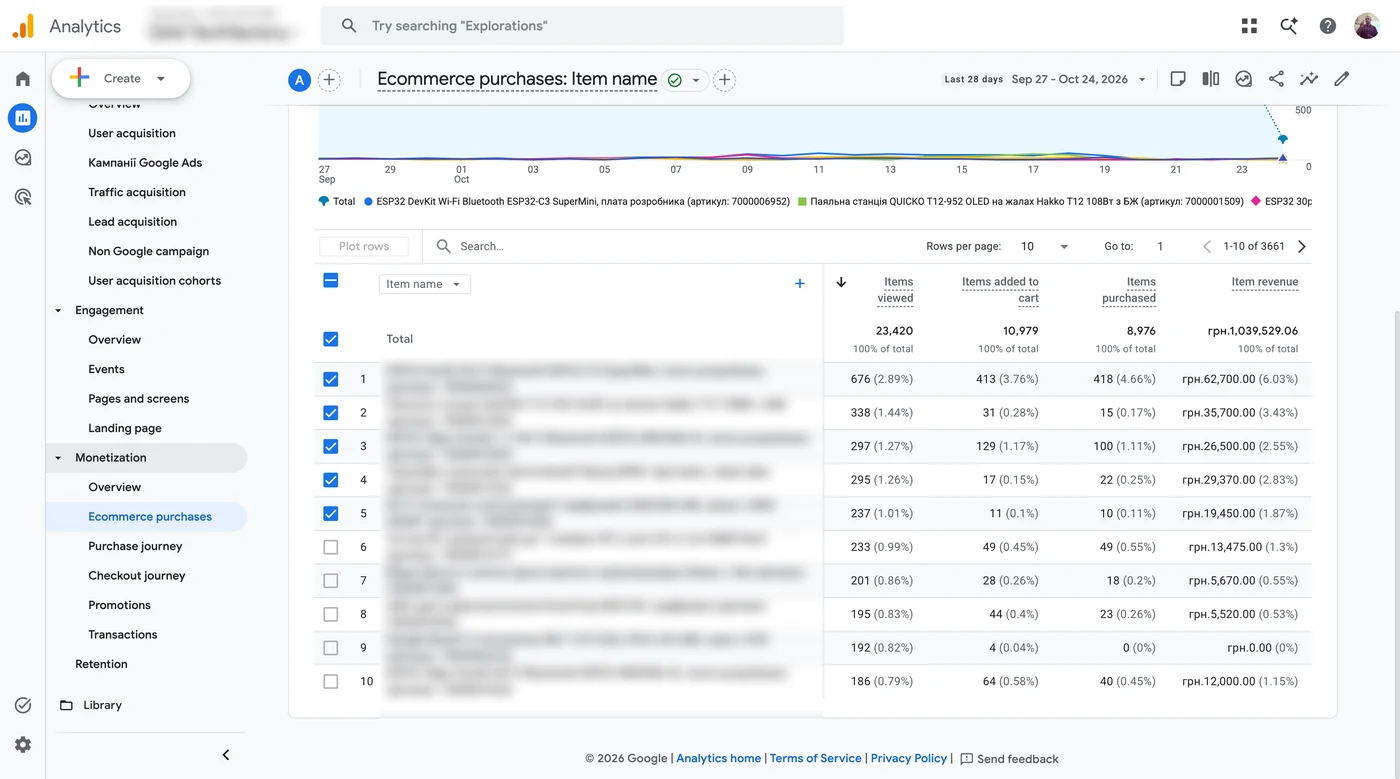1400x779 pixels.
Task: Open the Insights sparkline icon
Action: 1309,79
